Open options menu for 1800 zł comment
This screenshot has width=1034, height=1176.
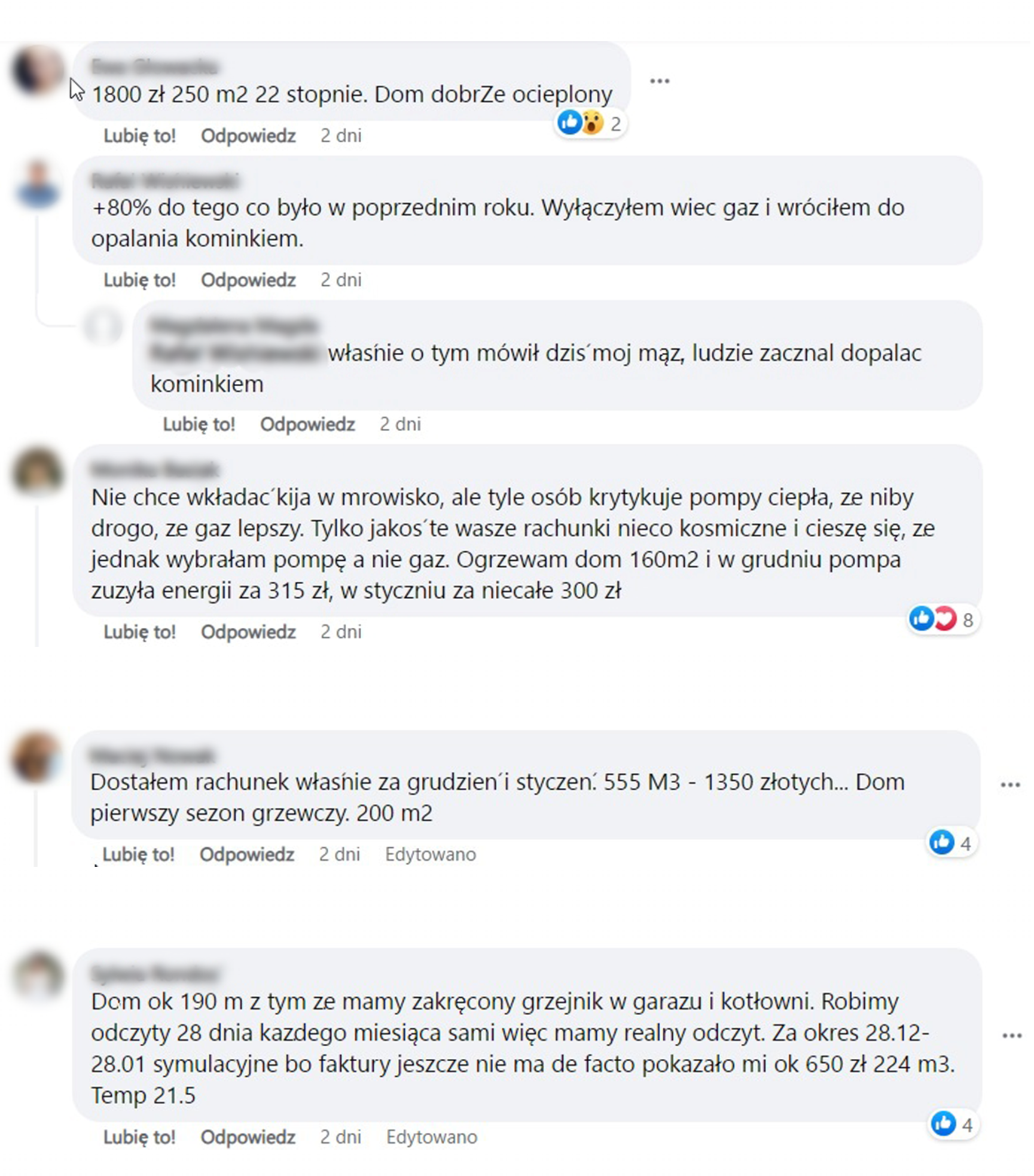coord(659,81)
